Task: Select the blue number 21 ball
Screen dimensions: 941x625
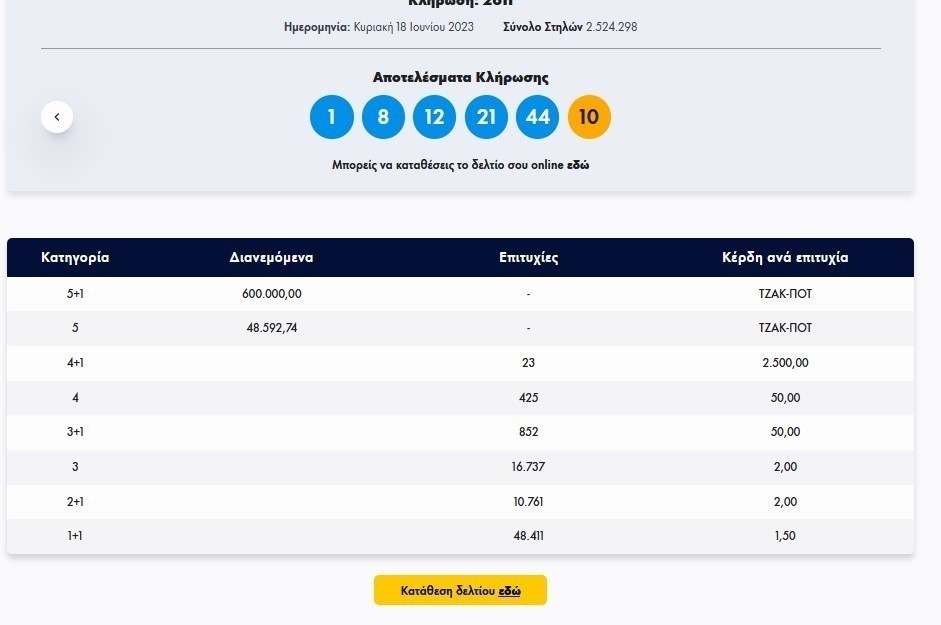Action: [486, 117]
